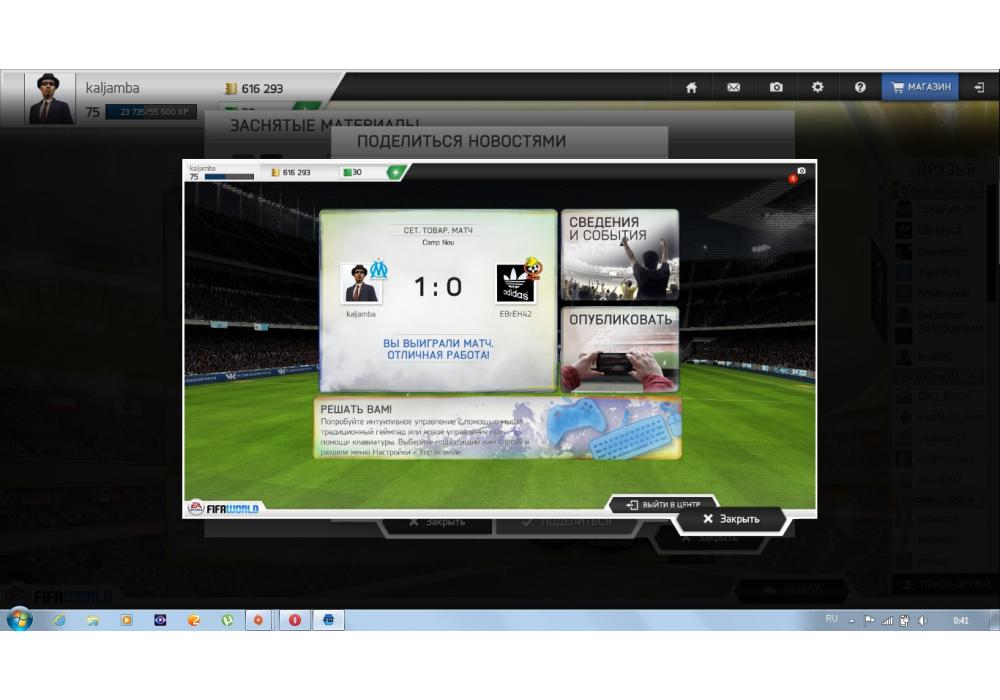Click the 616 293 coins balance in top bar
This screenshot has height=700, width=1000.
pyautogui.click(x=254, y=89)
